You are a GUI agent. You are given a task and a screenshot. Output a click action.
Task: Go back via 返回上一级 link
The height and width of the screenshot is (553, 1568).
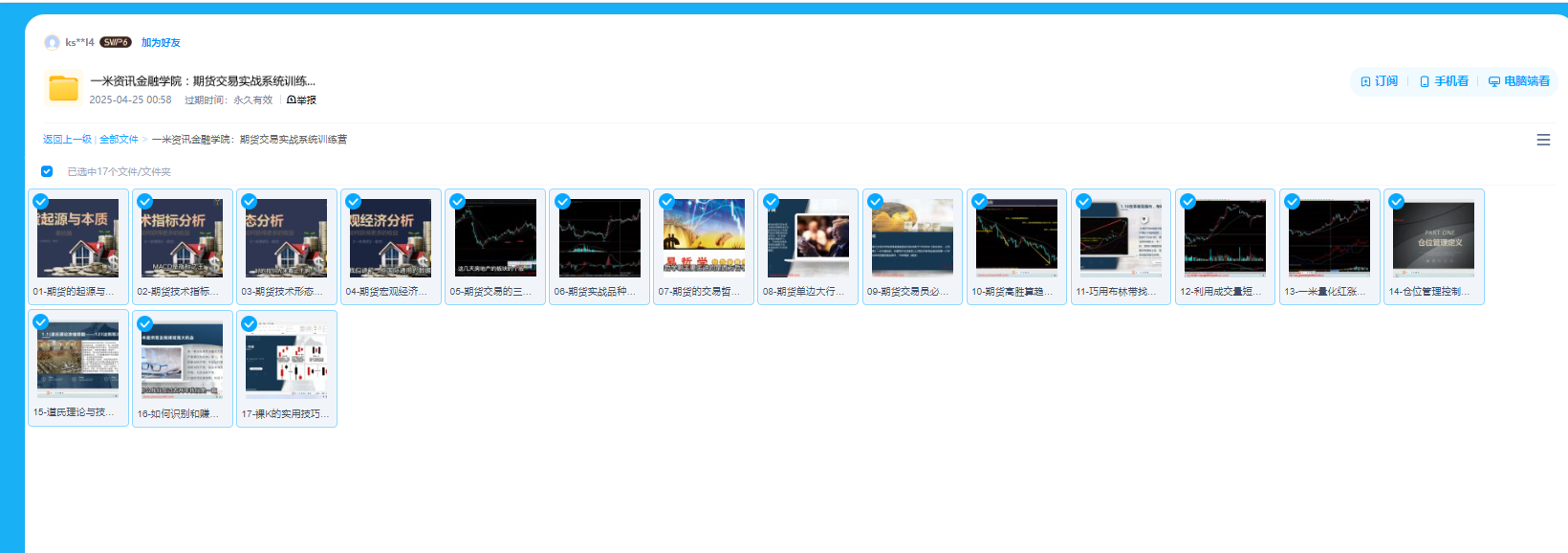click(67, 140)
